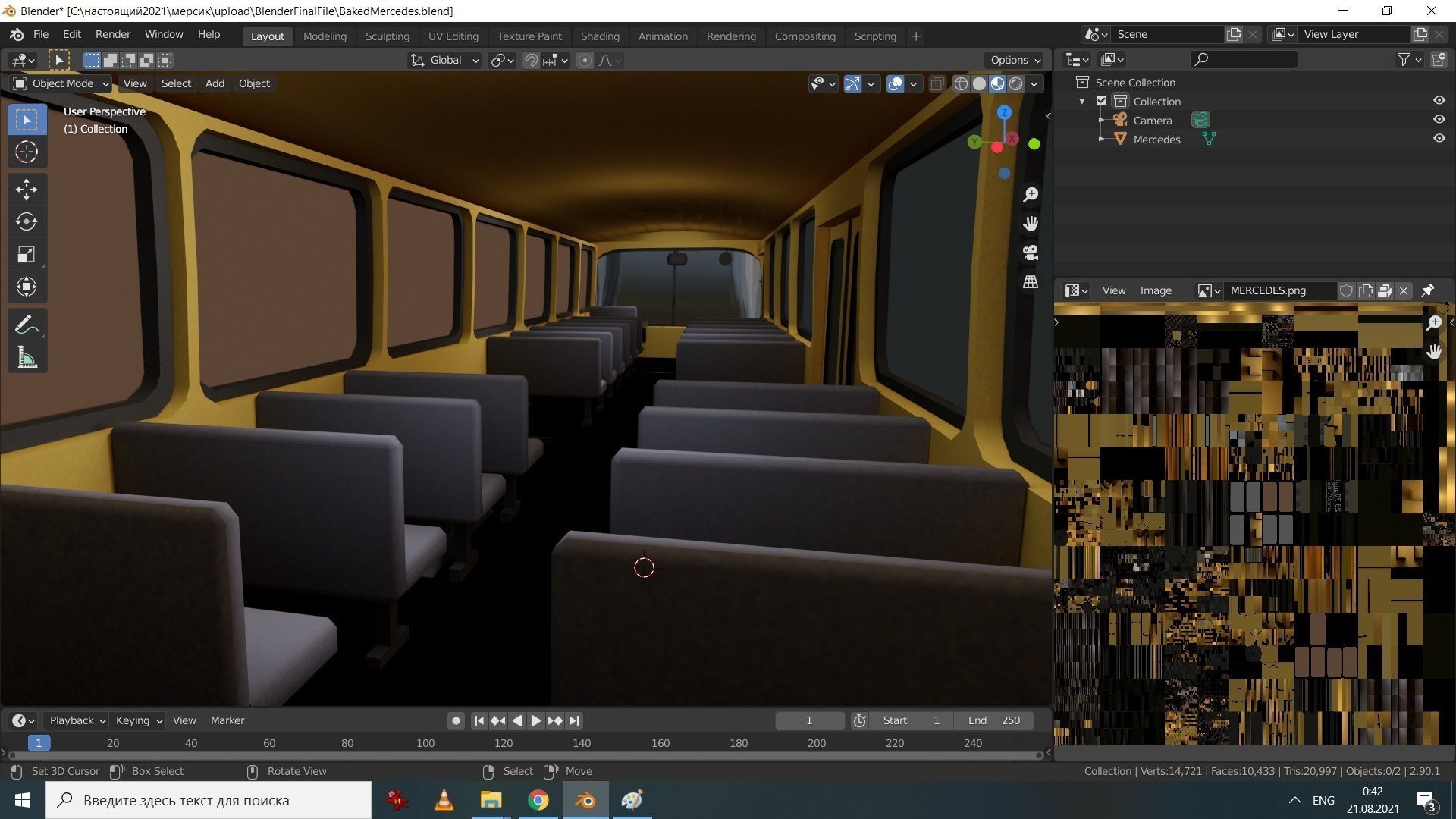The width and height of the screenshot is (1456, 819).
Task: Select the Rotate tool
Action: pos(27,221)
